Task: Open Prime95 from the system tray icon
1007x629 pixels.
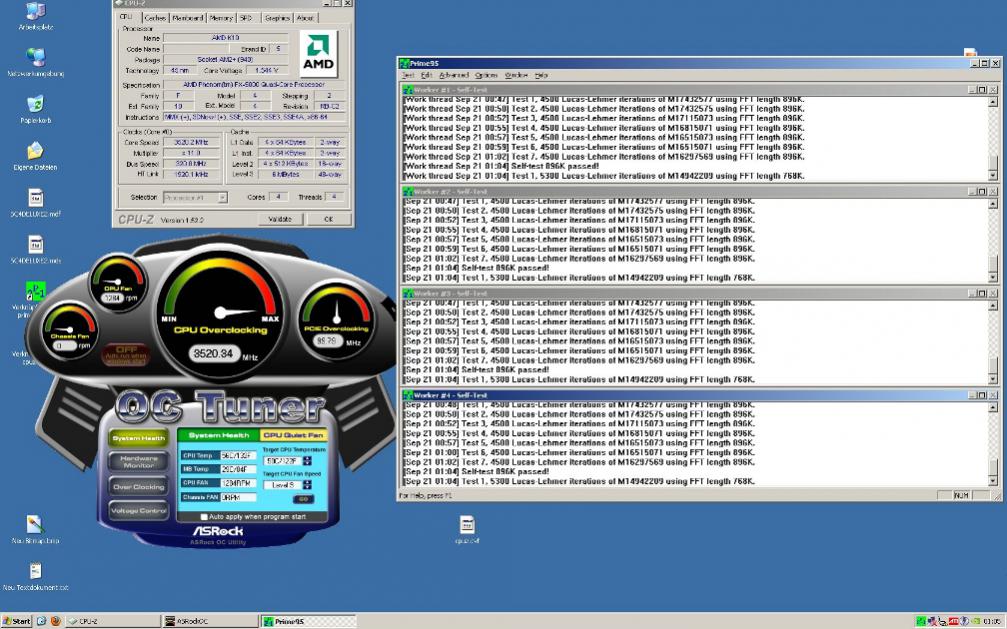Action: (922, 621)
